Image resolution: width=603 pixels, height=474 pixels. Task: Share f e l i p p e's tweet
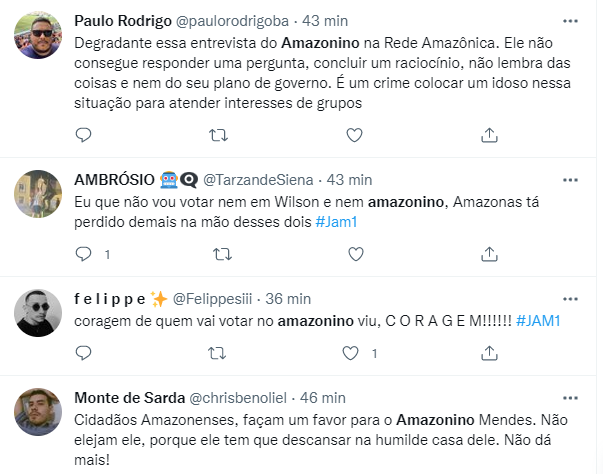[489, 353]
